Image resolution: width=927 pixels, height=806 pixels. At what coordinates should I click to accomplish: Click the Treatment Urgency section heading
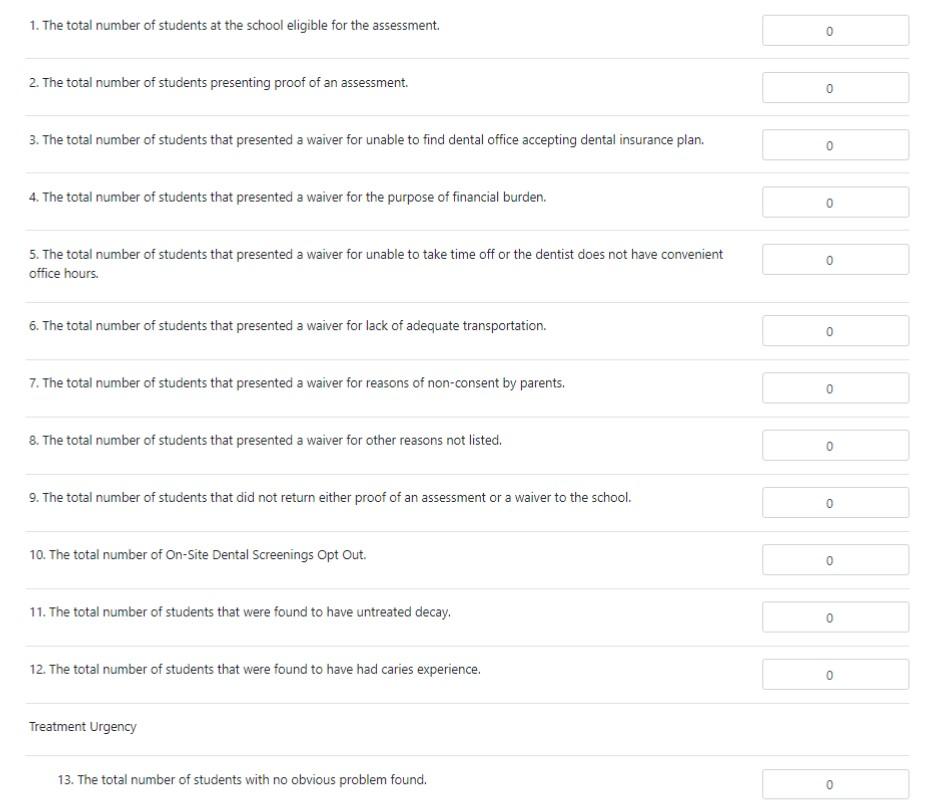coord(83,726)
